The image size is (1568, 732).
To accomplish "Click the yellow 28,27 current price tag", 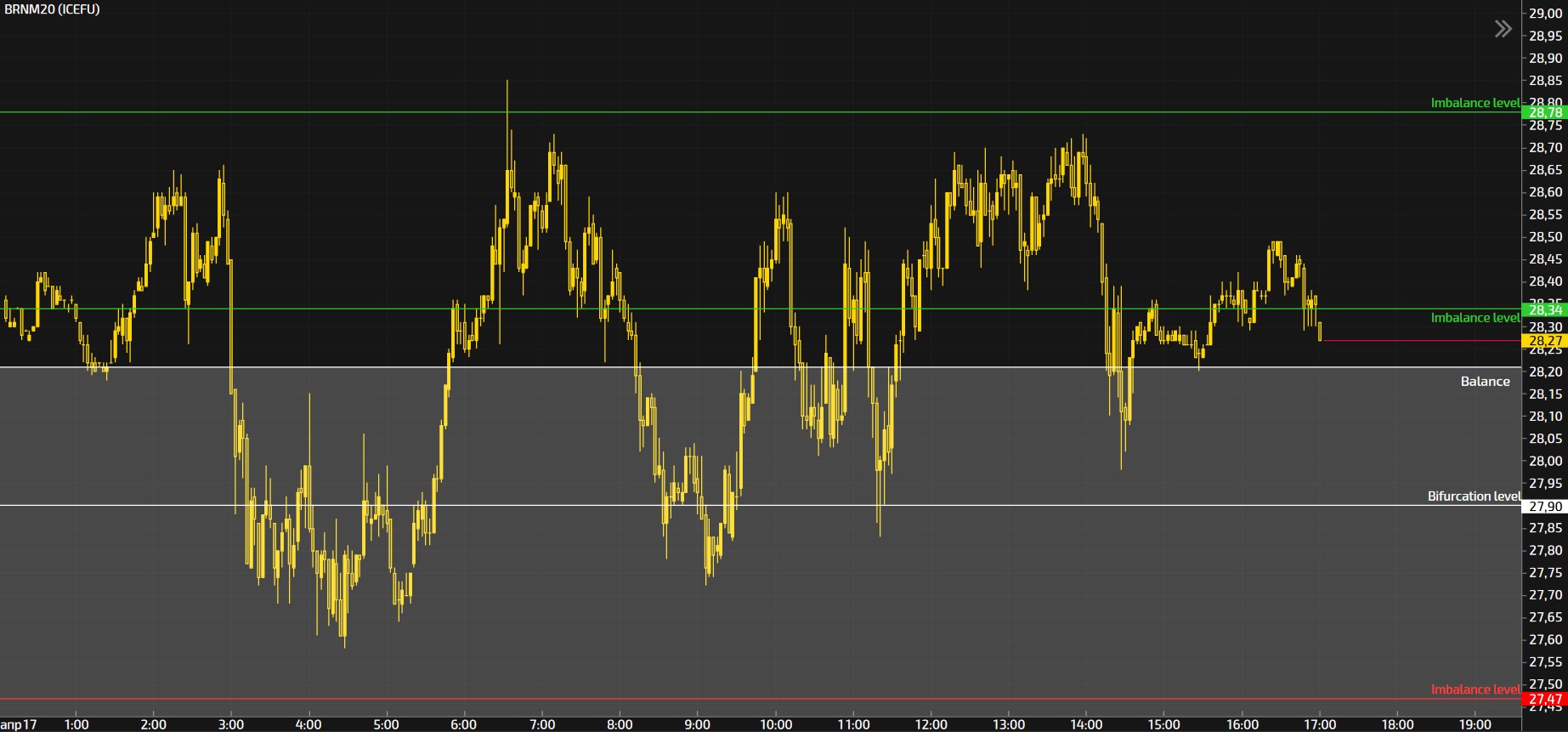I will (x=1544, y=341).
